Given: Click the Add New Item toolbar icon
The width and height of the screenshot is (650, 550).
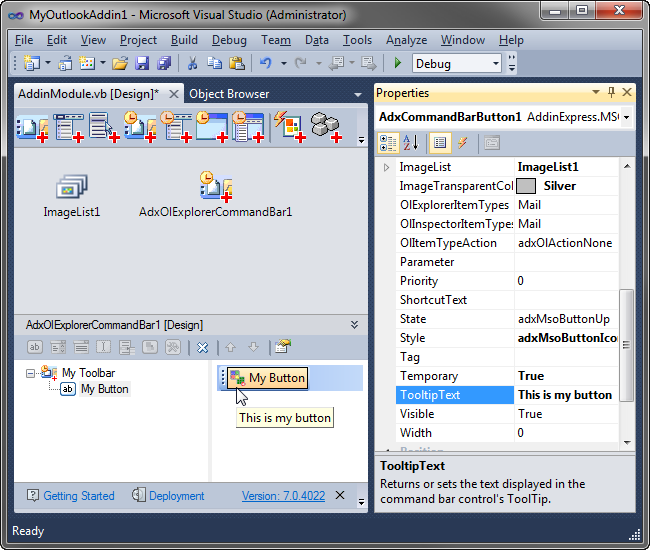Looking at the screenshot, I should [x=87, y=63].
